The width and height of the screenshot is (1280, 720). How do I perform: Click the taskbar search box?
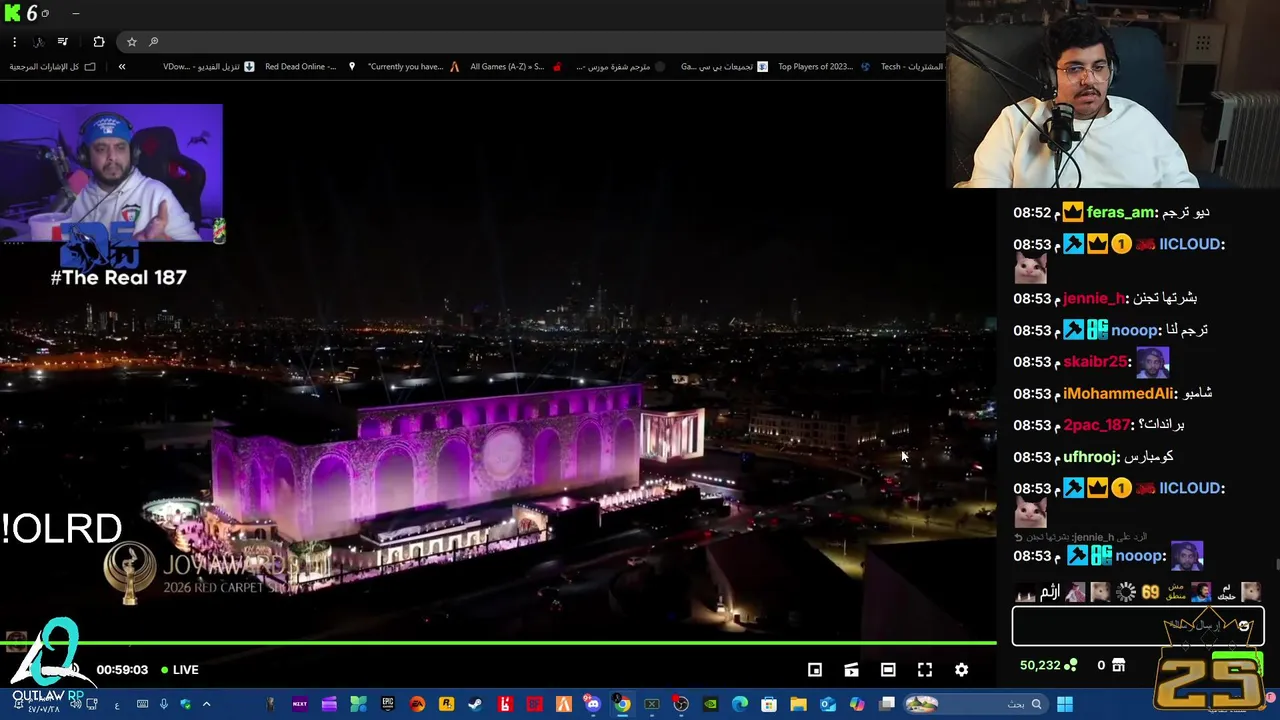click(x=977, y=704)
